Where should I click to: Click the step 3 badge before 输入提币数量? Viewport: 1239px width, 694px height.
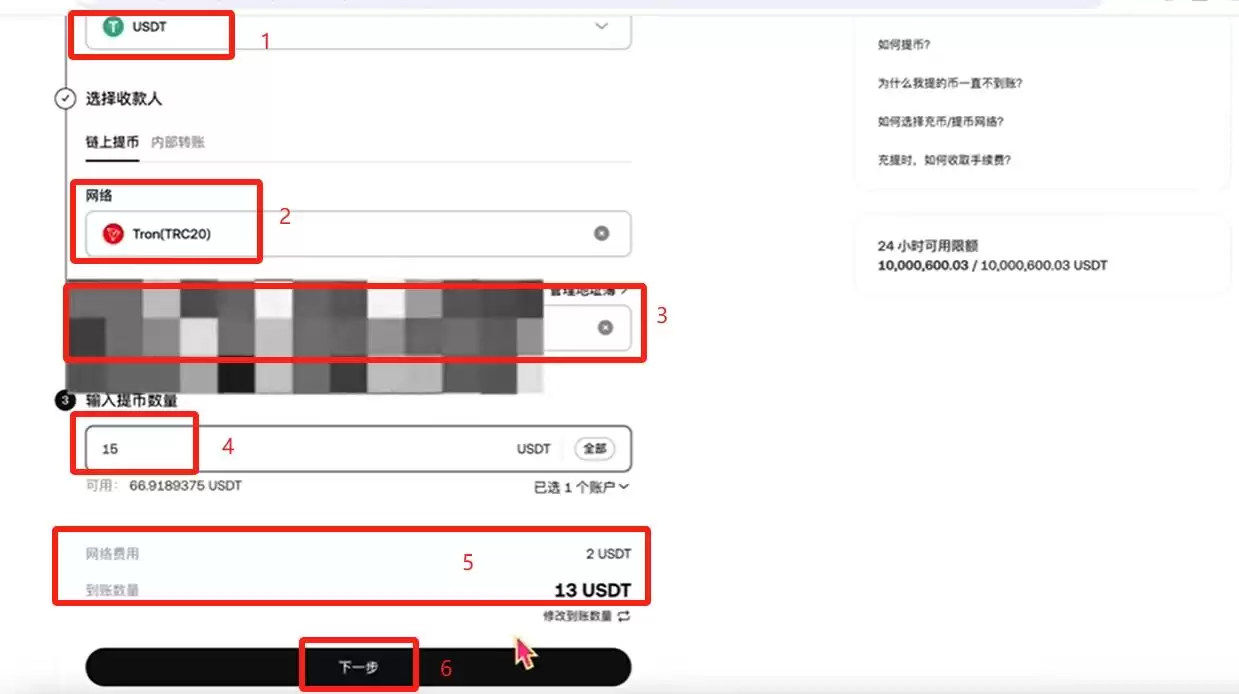coord(65,398)
